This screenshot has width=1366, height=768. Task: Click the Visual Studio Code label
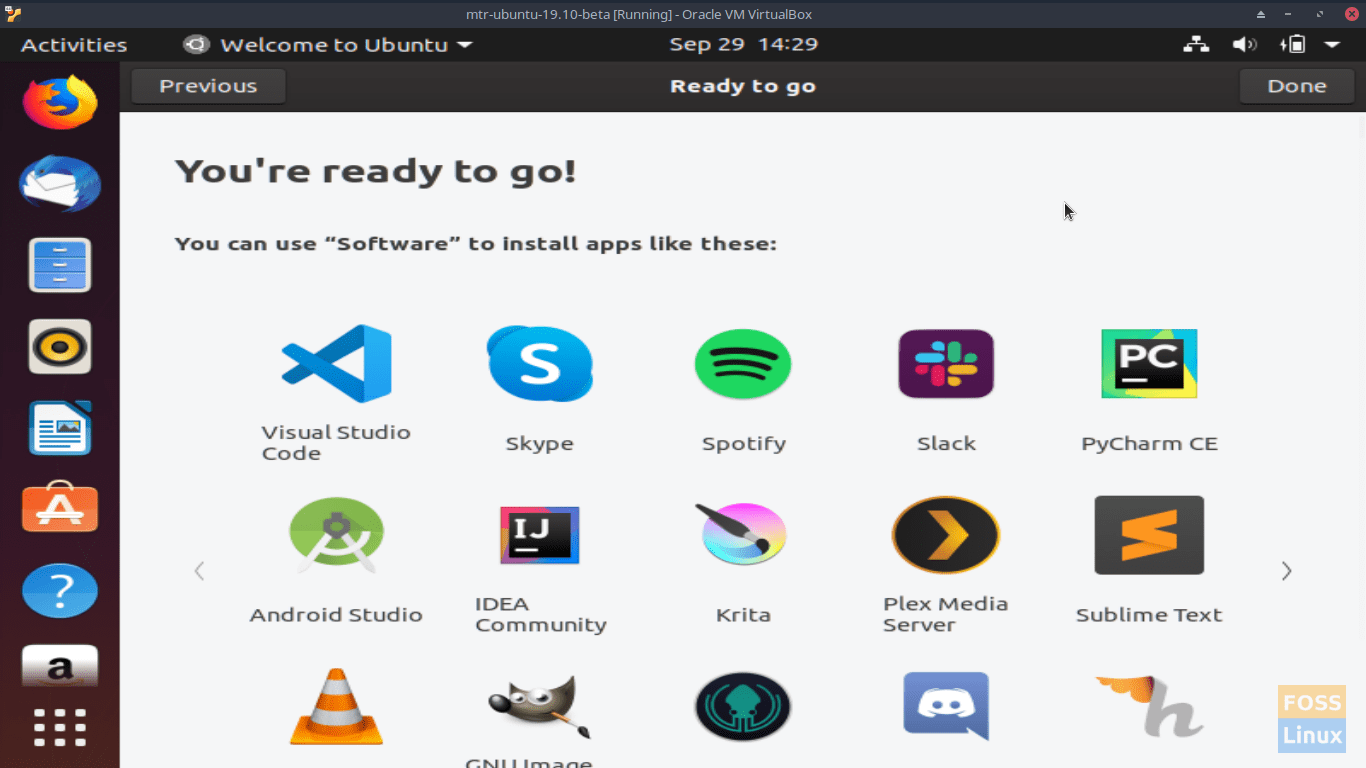[336, 443]
